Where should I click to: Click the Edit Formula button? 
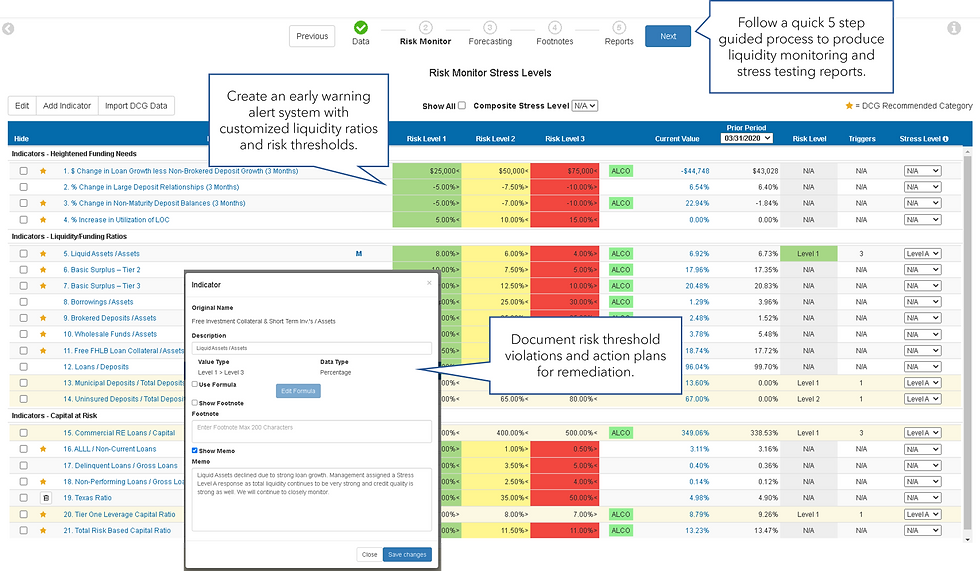(298, 391)
